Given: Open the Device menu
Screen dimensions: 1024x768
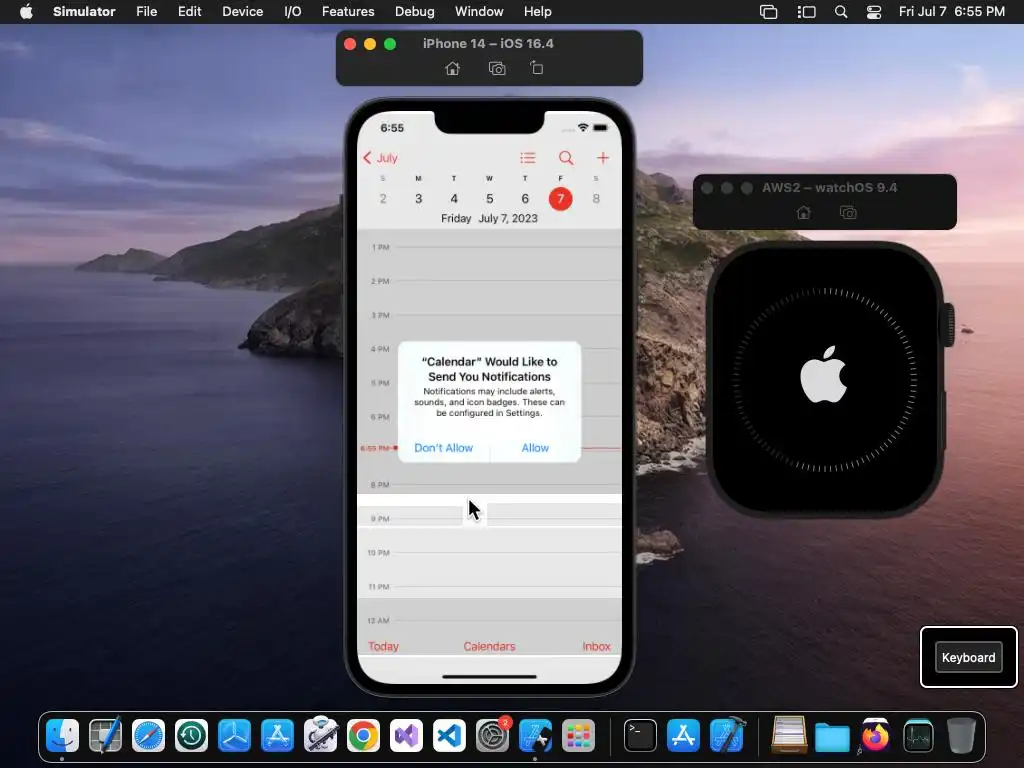Looking at the screenshot, I should (x=242, y=12).
